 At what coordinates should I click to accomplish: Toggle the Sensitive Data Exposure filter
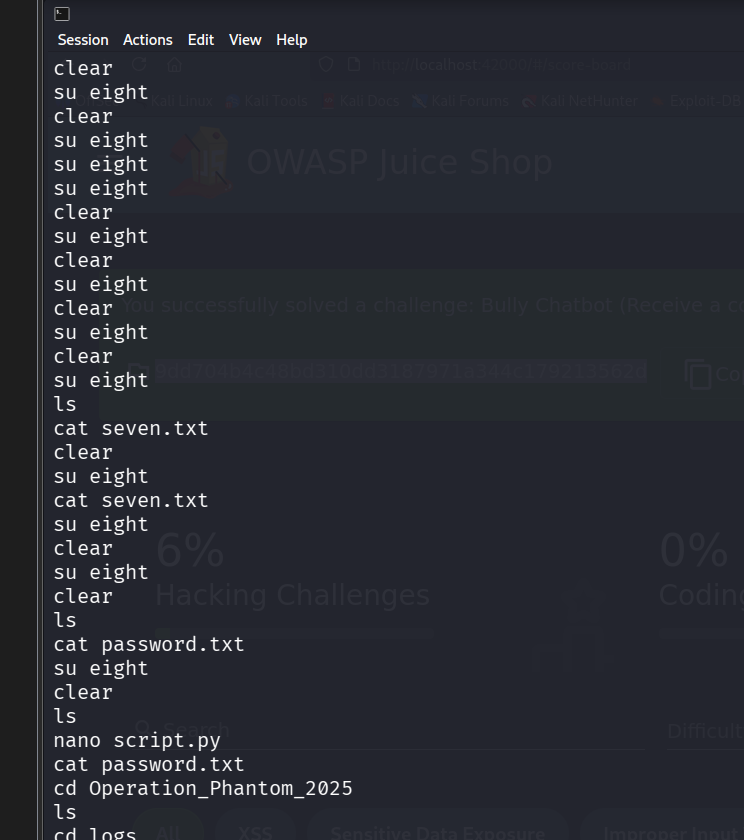click(x=435, y=831)
